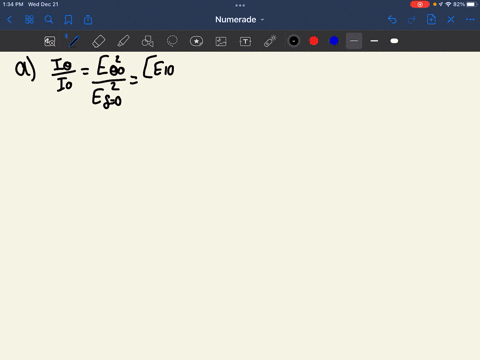Bookmark this page
Viewport: 480px width, 360px height.
tap(68, 20)
